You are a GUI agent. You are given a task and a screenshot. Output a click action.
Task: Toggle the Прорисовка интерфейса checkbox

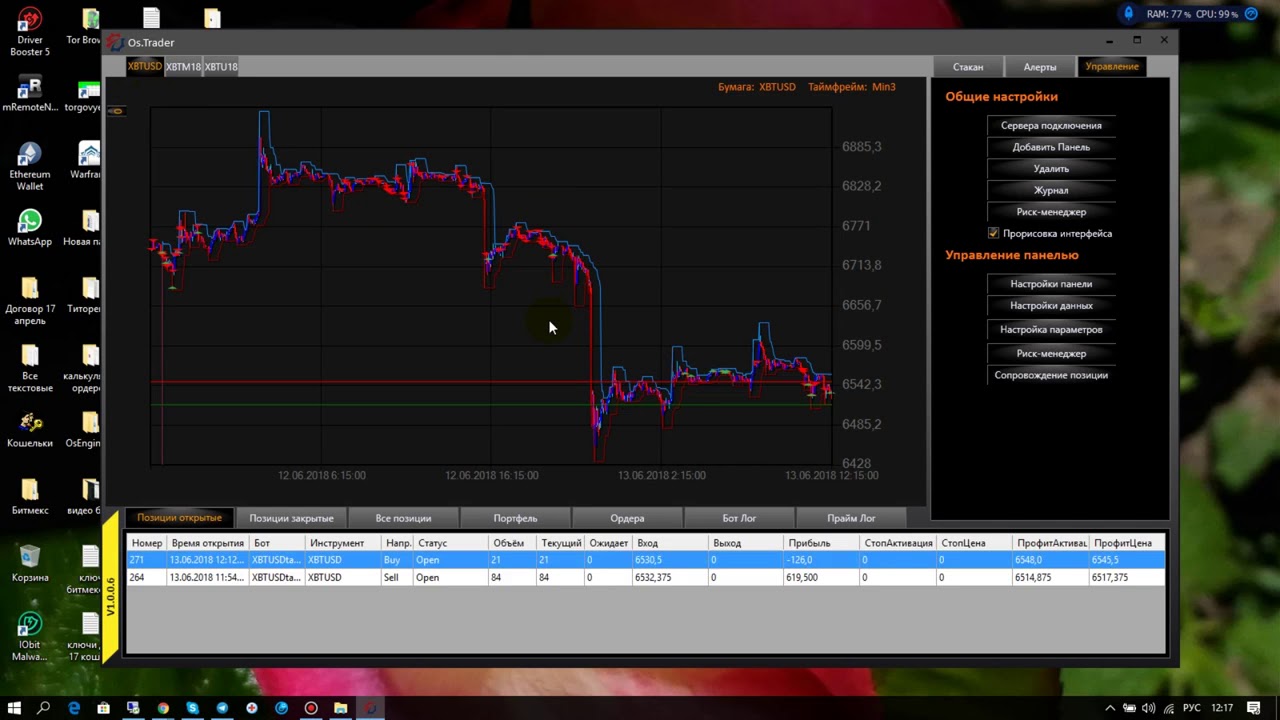click(x=993, y=233)
